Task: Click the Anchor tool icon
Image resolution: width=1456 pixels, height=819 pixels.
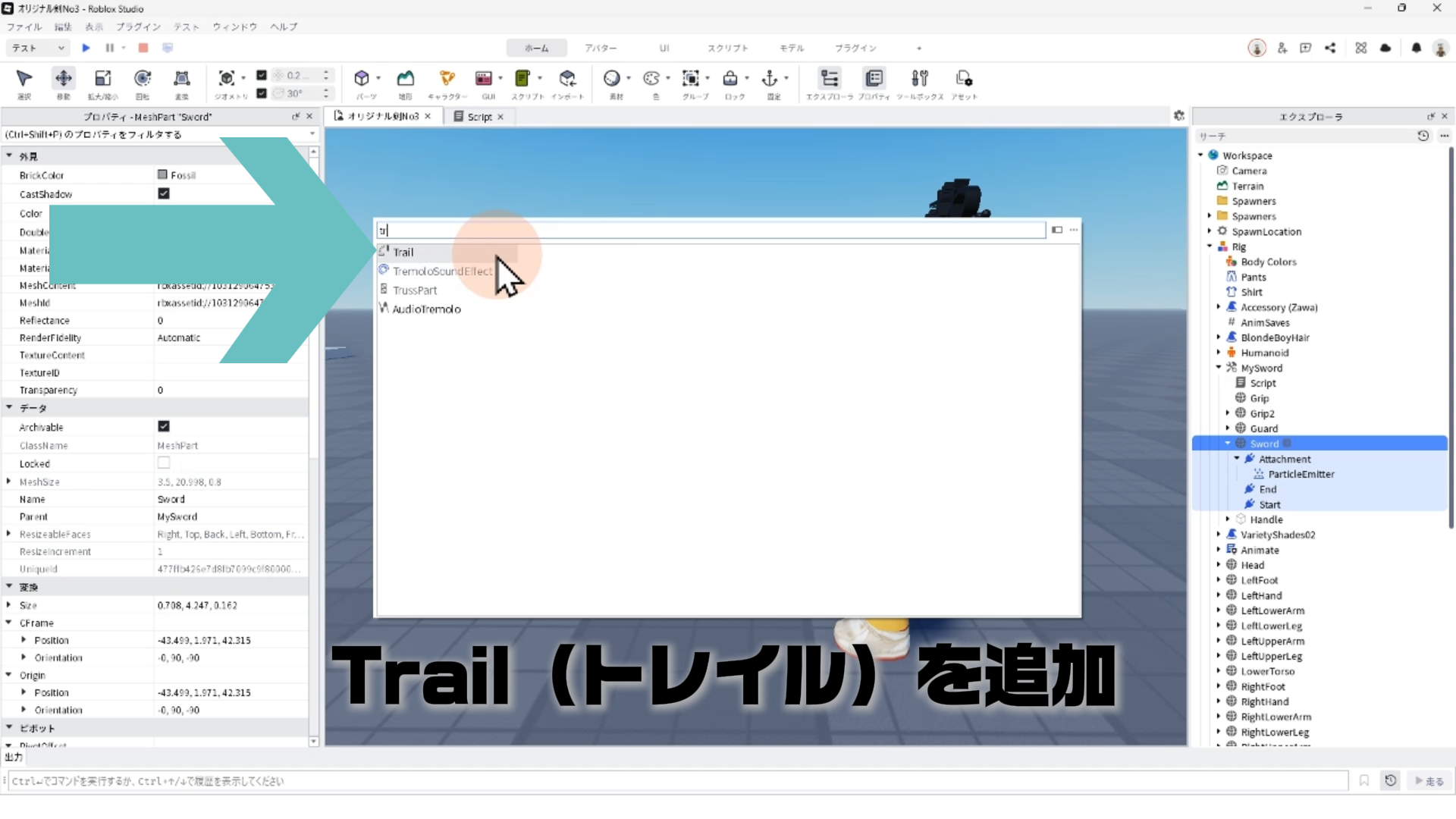Action: point(770,79)
